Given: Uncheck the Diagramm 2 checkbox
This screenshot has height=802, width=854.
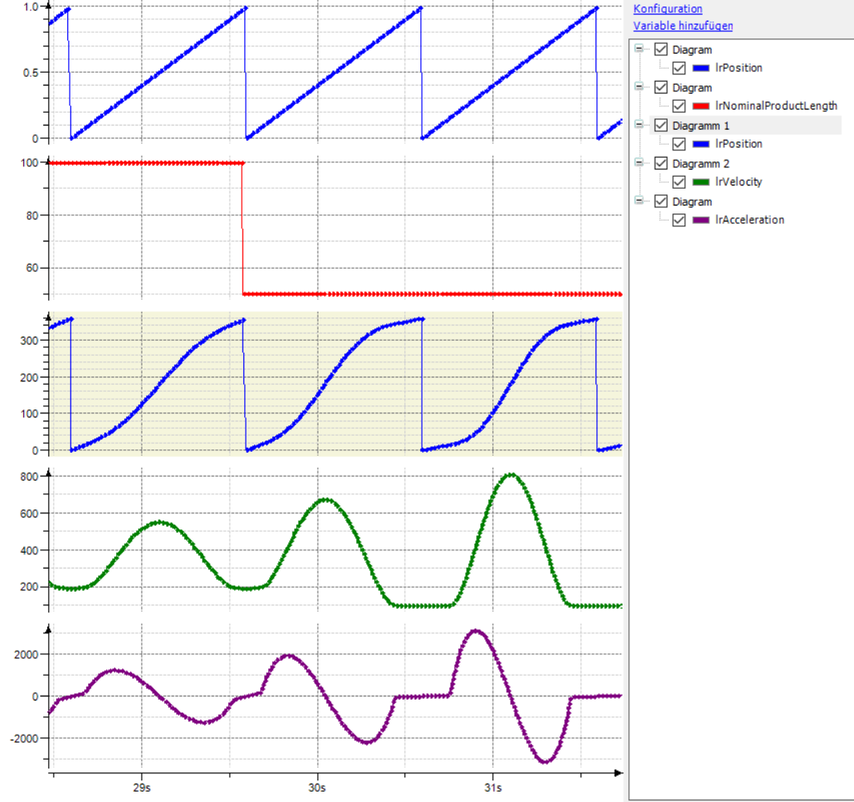Looking at the screenshot, I should click(x=660, y=163).
